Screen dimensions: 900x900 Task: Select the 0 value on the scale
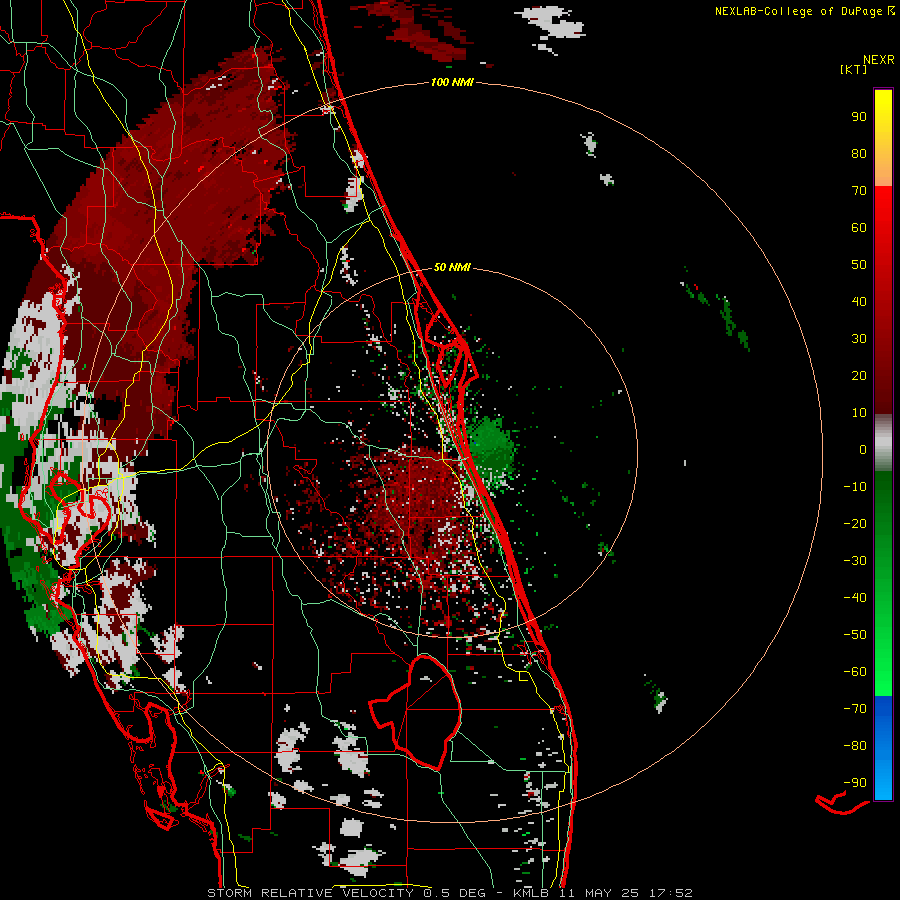tap(863, 450)
